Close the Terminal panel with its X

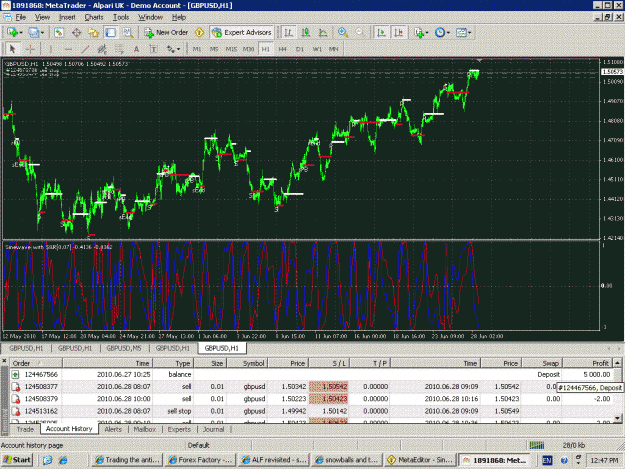[x=4, y=361]
